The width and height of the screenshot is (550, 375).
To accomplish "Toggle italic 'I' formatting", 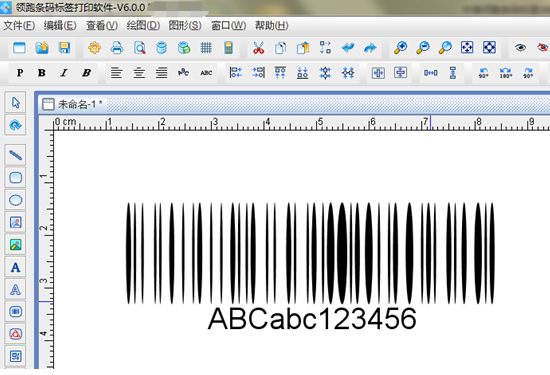I will tap(64, 73).
